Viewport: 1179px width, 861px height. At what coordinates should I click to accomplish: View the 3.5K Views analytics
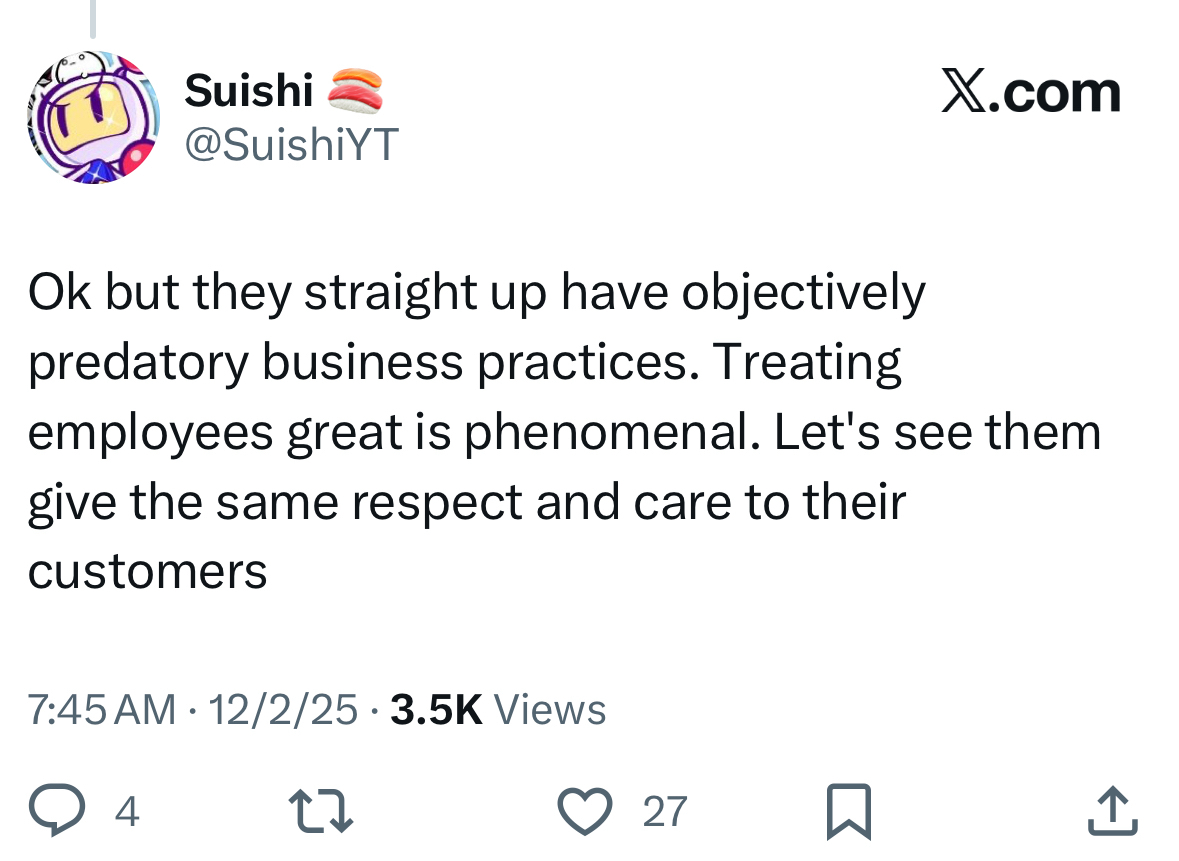pos(497,709)
